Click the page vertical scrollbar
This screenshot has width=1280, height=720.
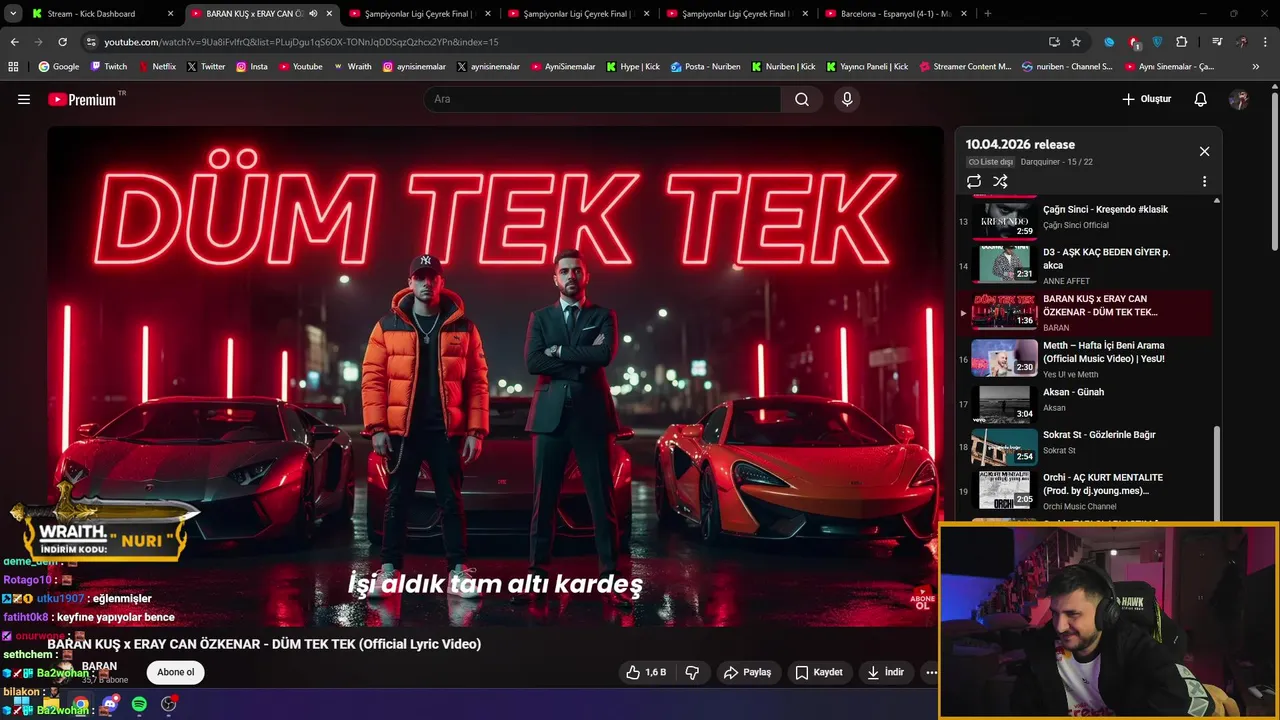(x=1275, y=170)
